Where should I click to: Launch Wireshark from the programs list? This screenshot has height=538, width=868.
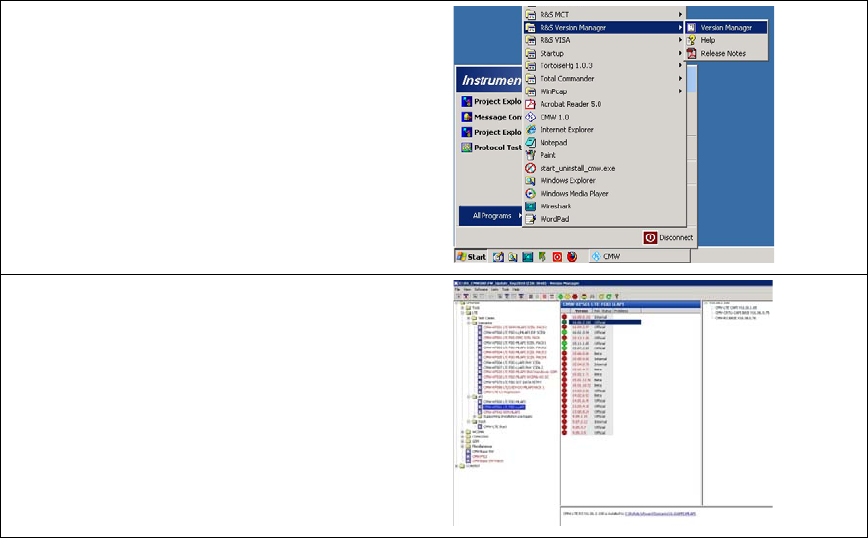click(x=604, y=206)
